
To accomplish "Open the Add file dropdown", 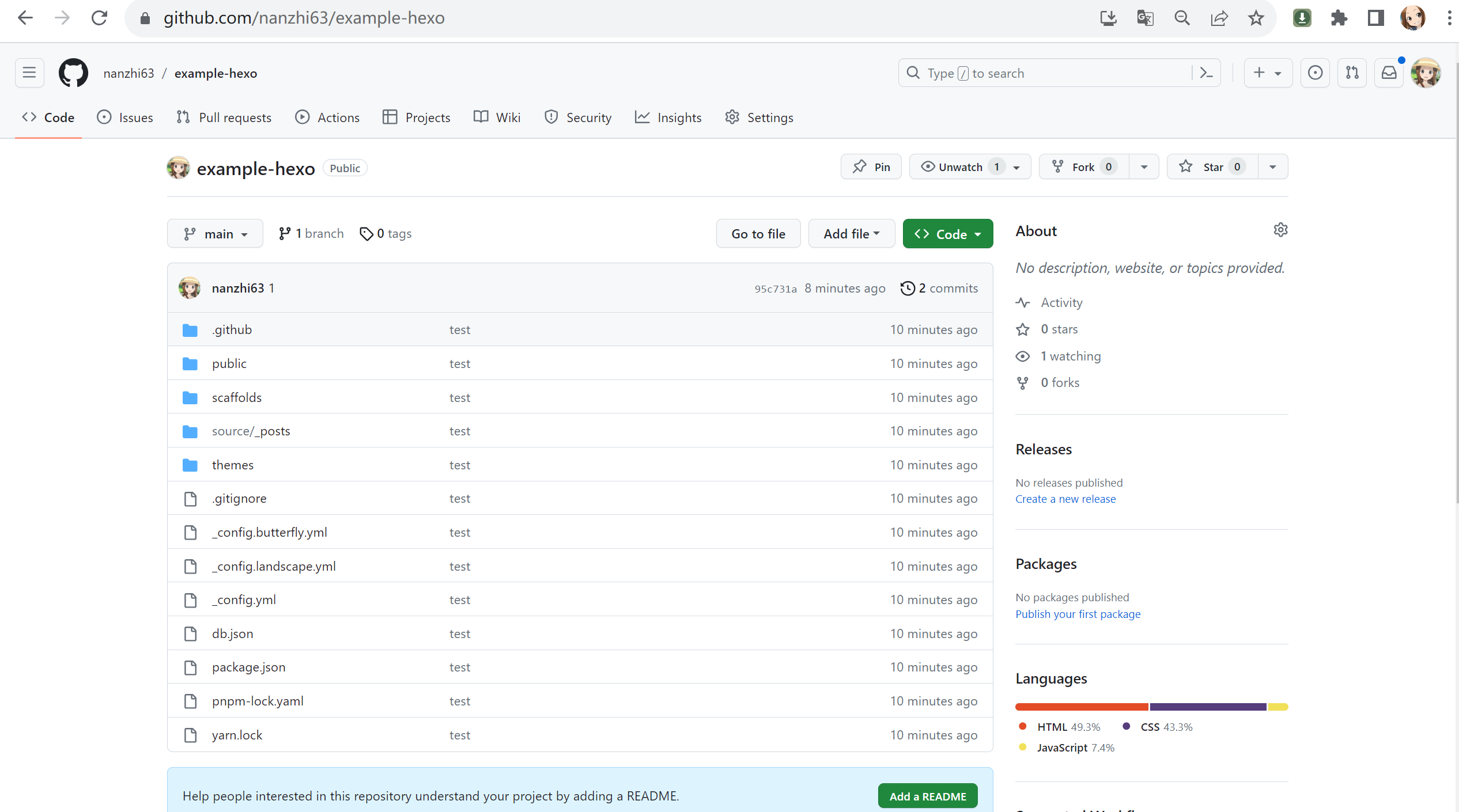I will tap(851, 234).
